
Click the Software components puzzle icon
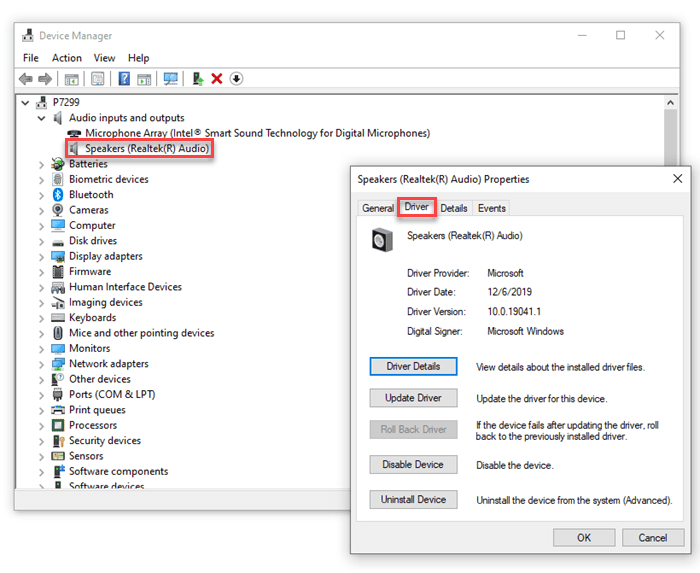[58, 471]
